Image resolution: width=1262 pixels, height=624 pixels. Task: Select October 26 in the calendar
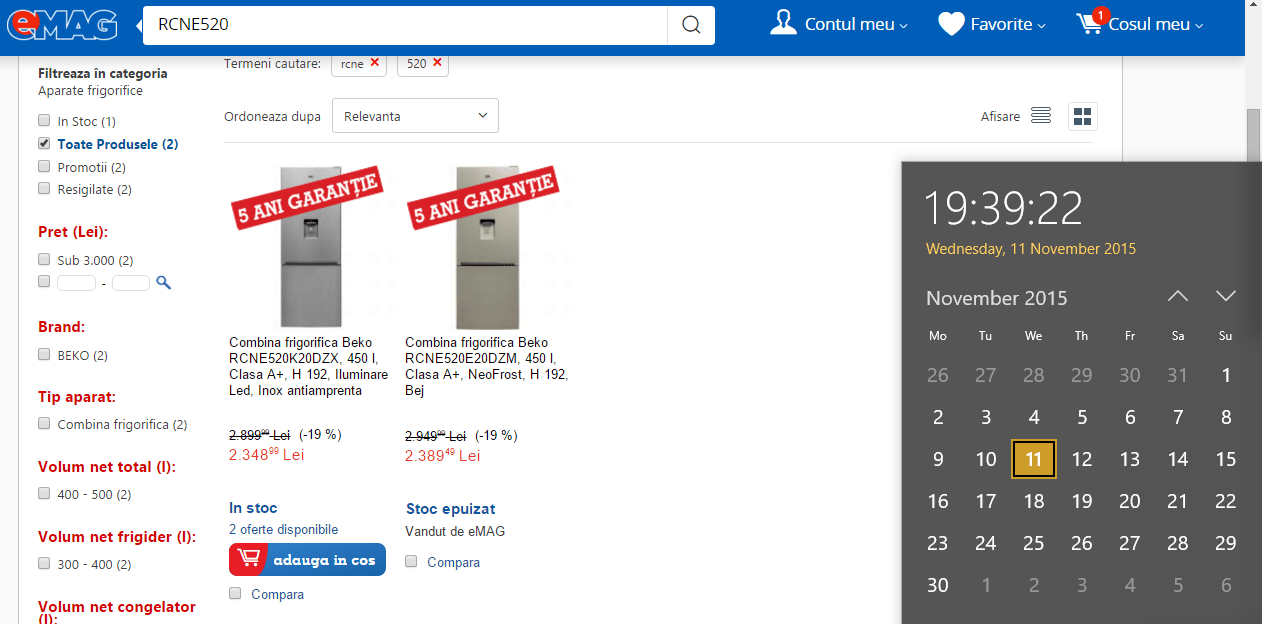938,375
